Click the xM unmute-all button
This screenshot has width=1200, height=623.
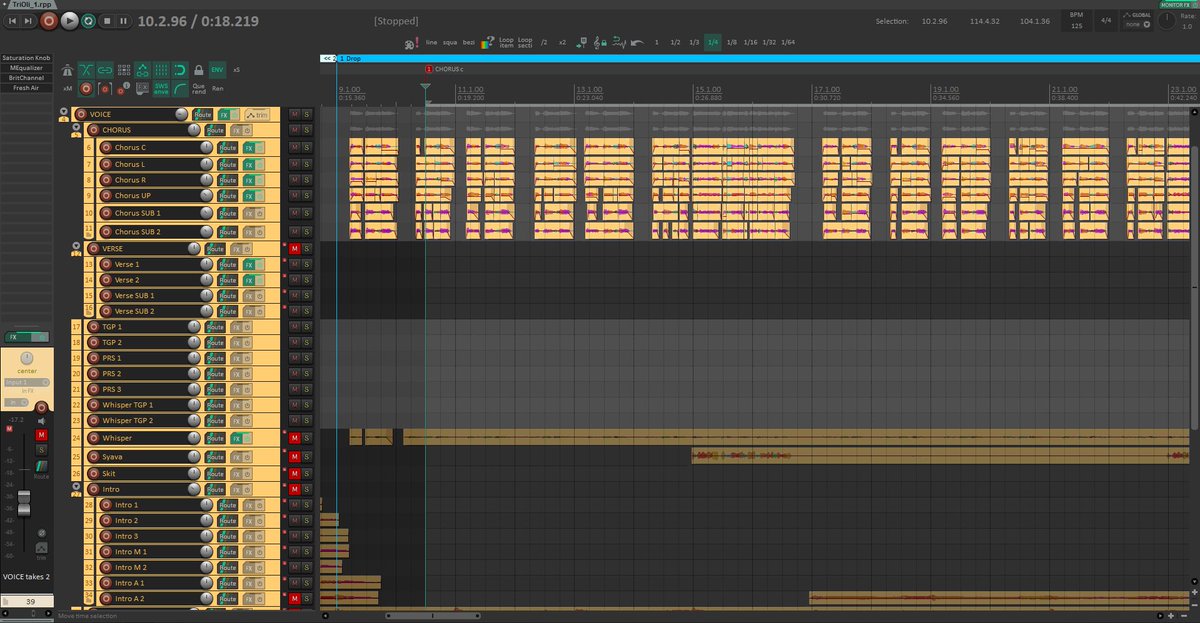(67, 89)
